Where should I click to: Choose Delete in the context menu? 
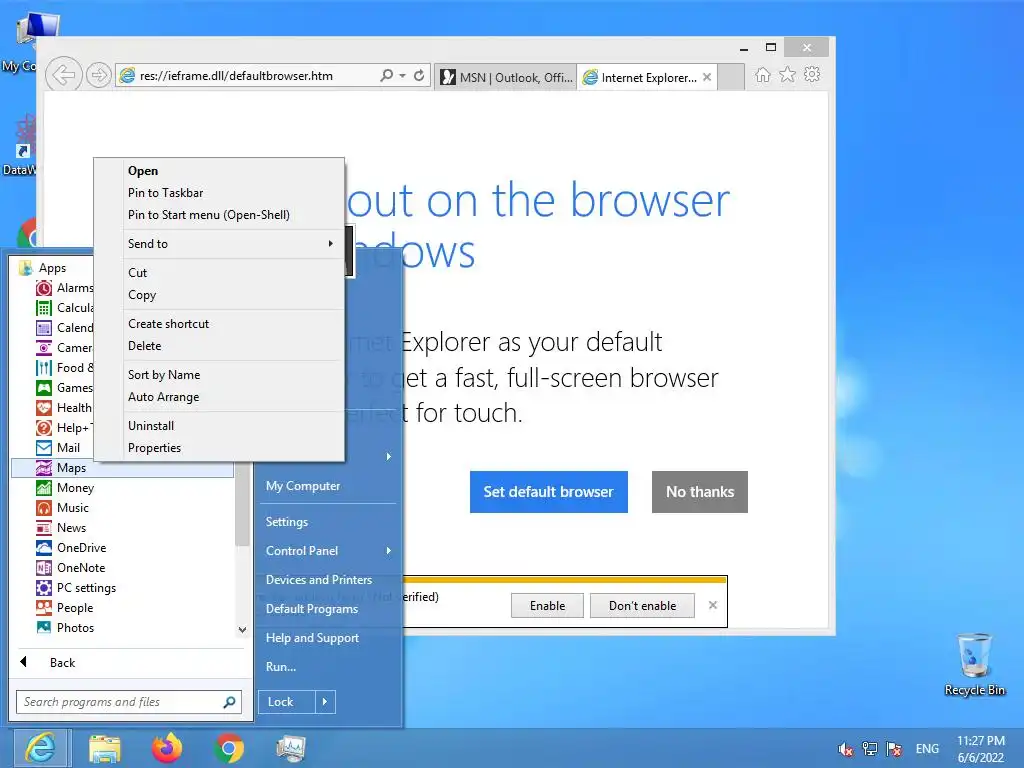(x=144, y=346)
